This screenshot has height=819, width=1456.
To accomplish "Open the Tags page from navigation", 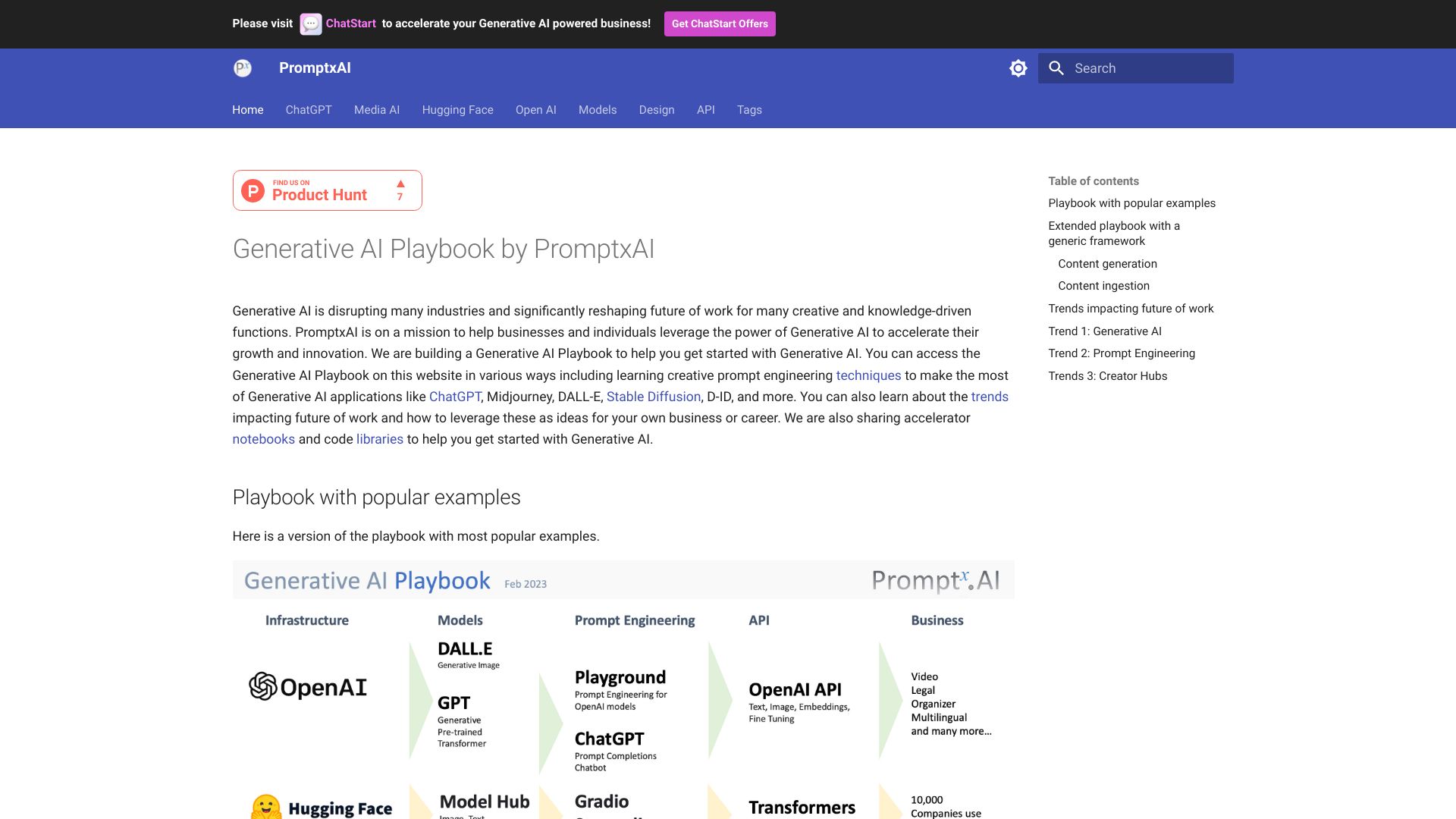I will 748,109.
